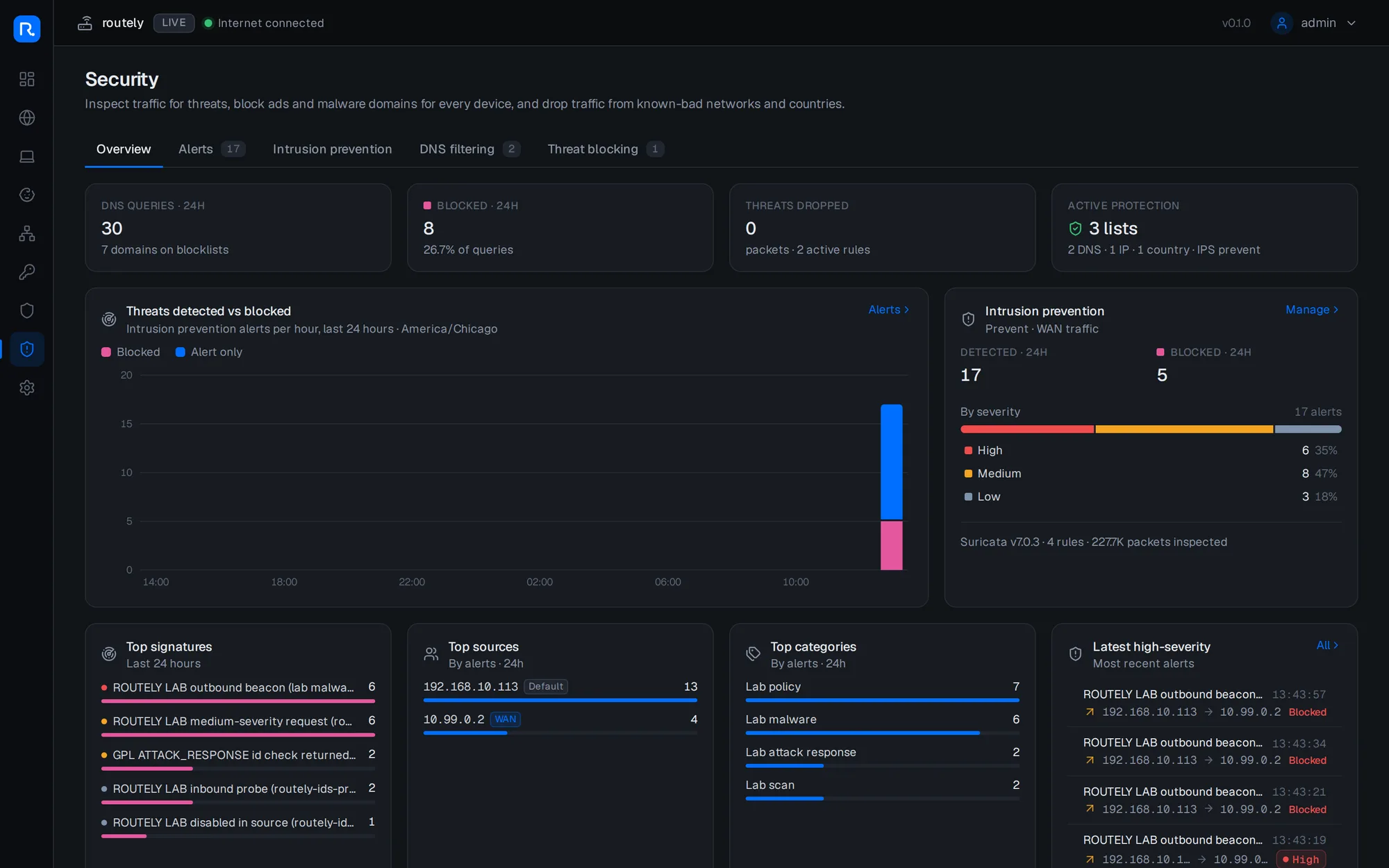Click the green Internet connected status dot
The height and width of the screenshot is (868, 1389).
[x=208, y=23]
